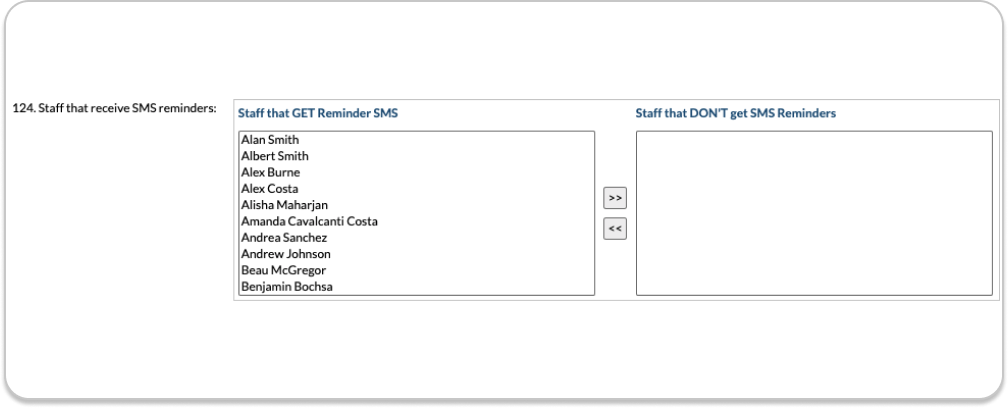
Task: Pick Alex Costa from the reminder list
Action: point(269,189)
